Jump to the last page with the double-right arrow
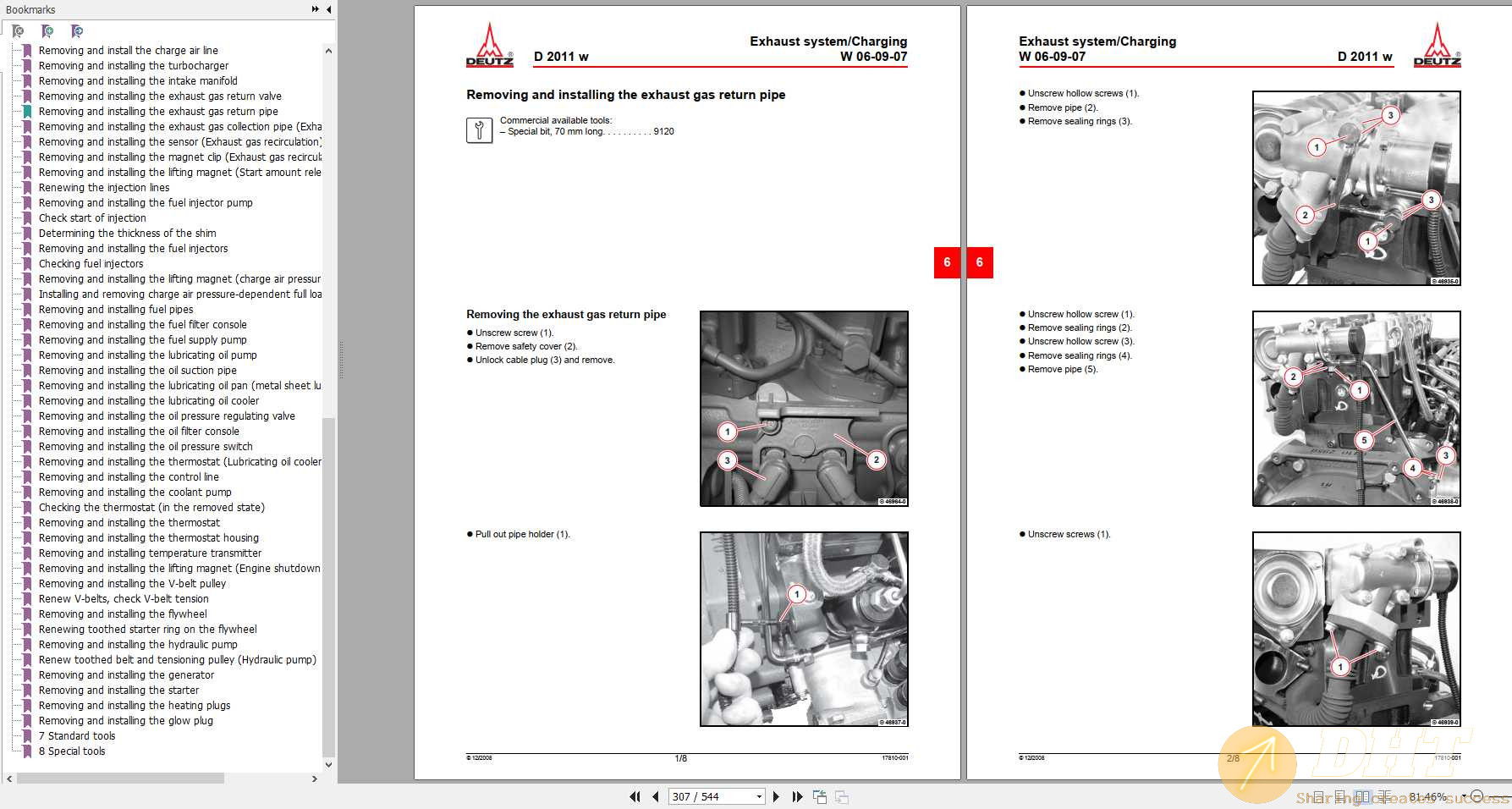 pos(797,796)
